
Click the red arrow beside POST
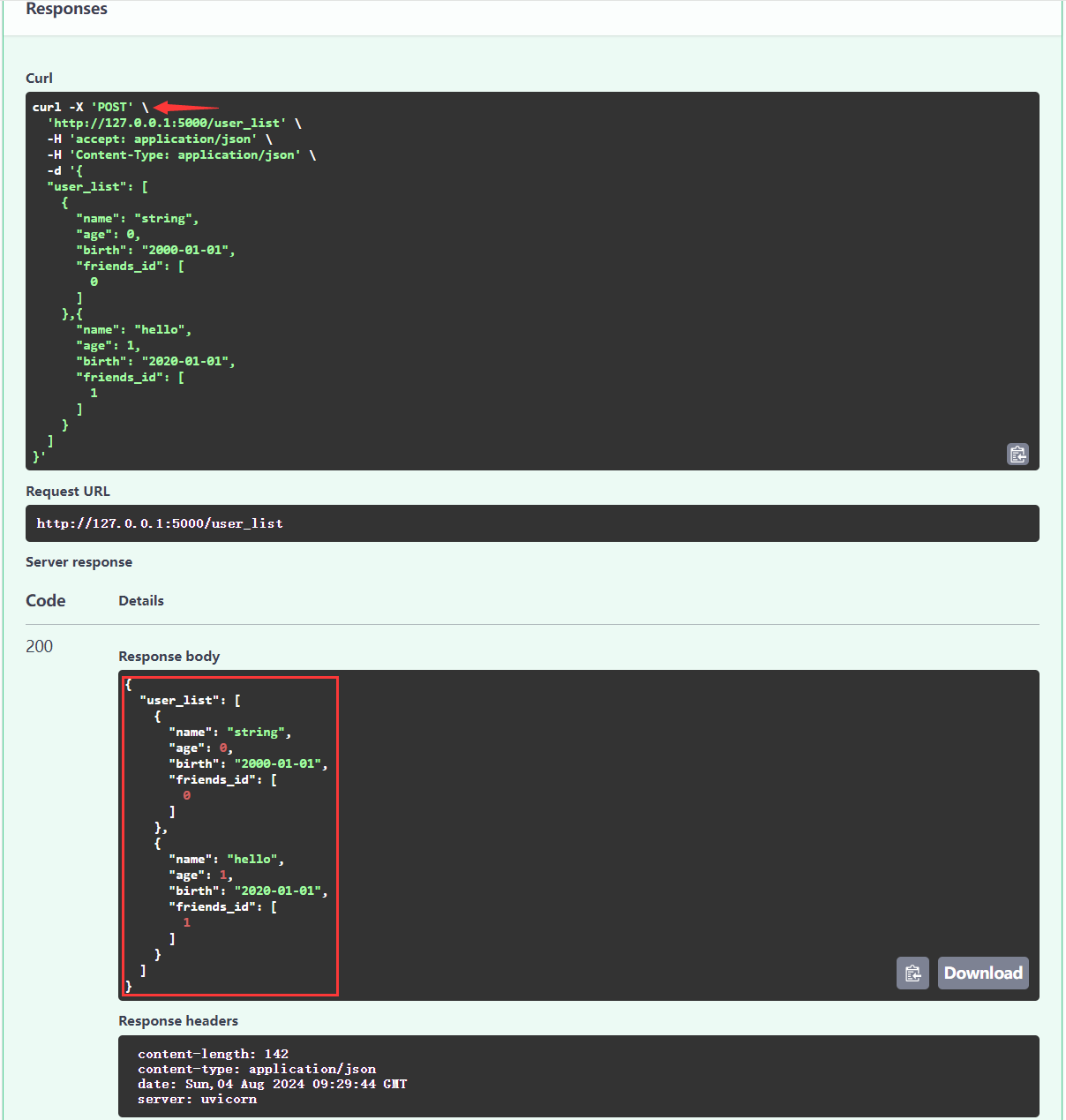[185, 107]
